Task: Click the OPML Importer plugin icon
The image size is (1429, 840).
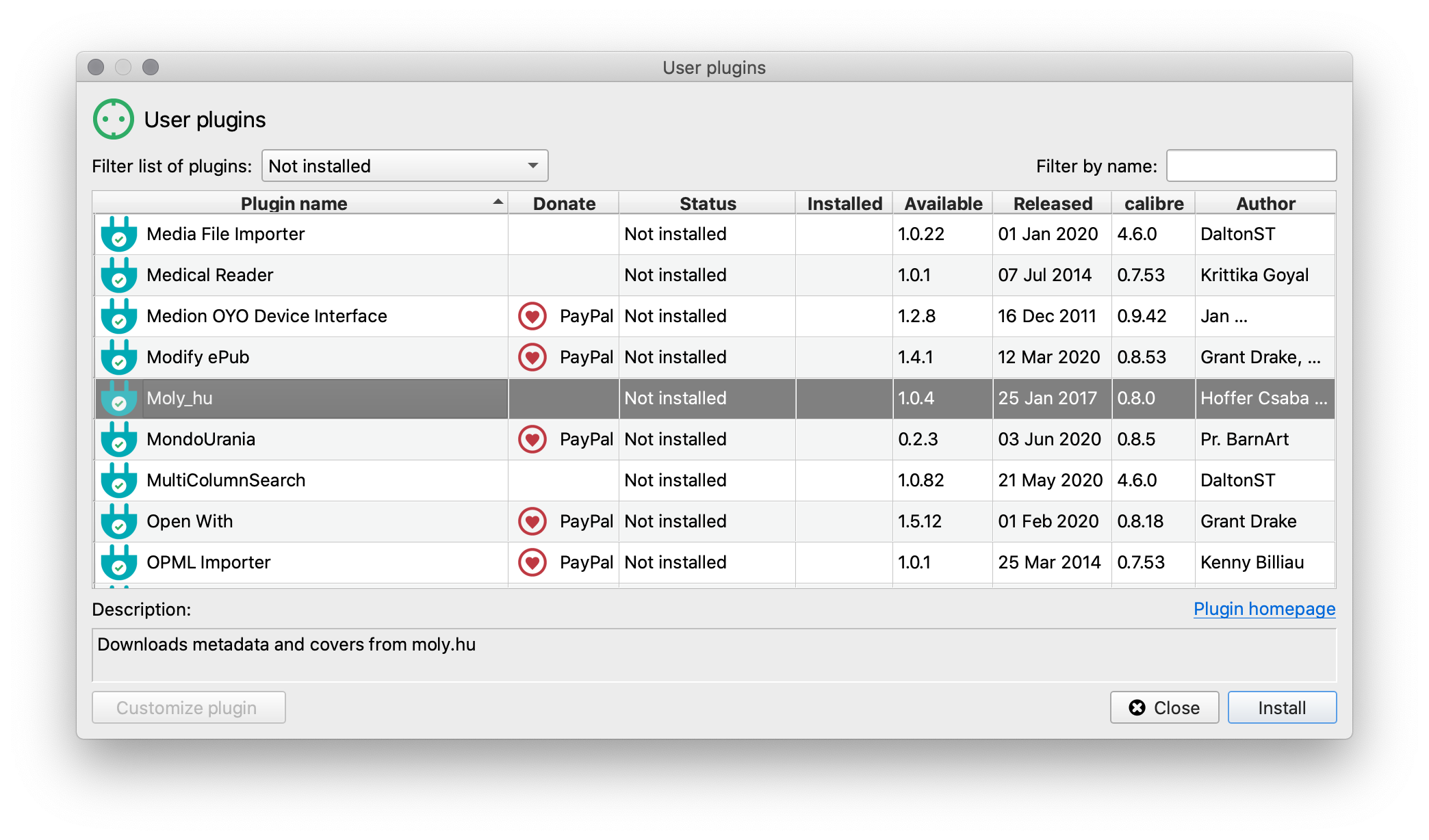Action: click(119, 563)
